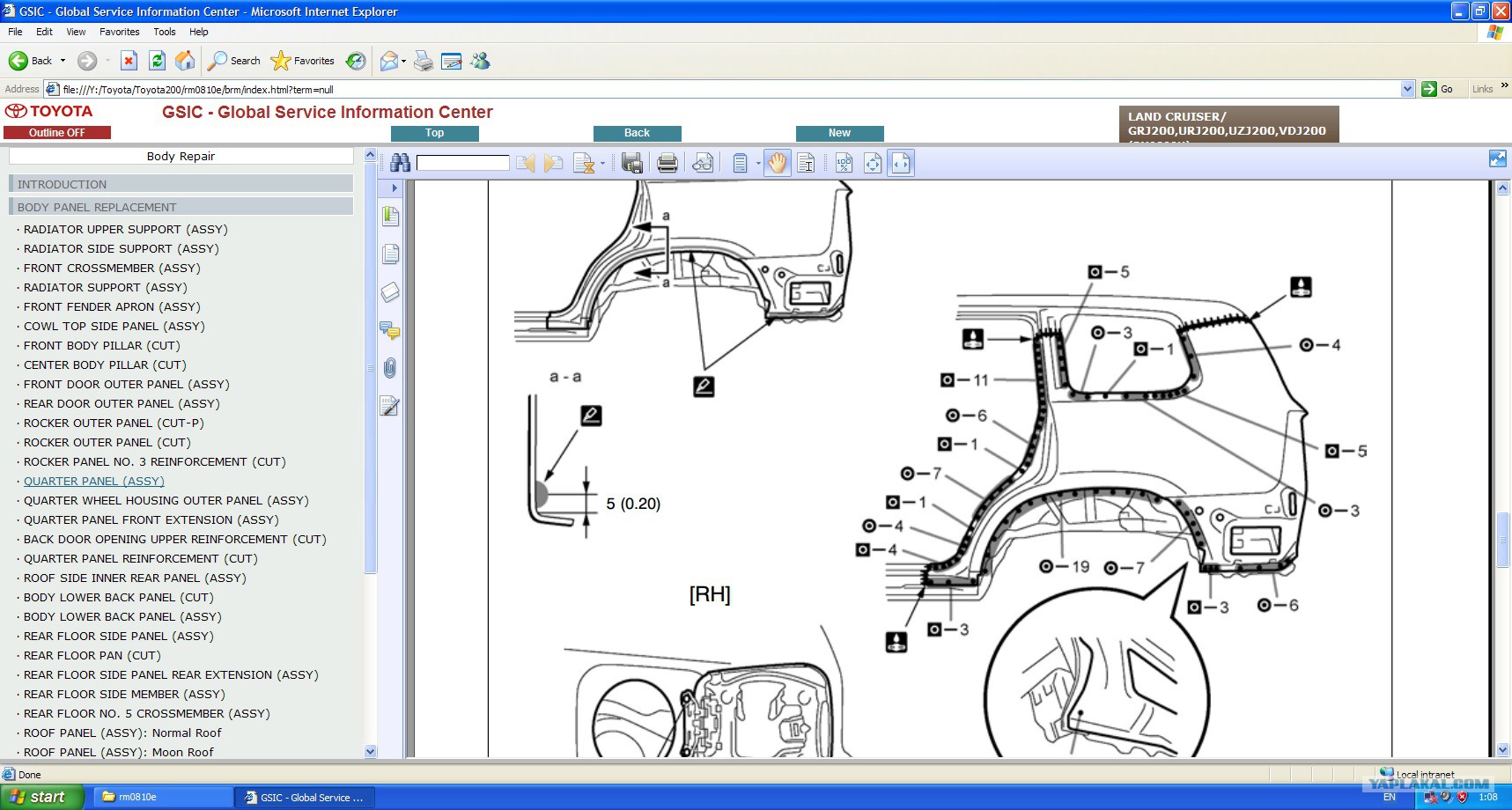Open the Comments side panel icon
The width and height of the screenshot is (1512, 810).
click(x=390, y=331)
